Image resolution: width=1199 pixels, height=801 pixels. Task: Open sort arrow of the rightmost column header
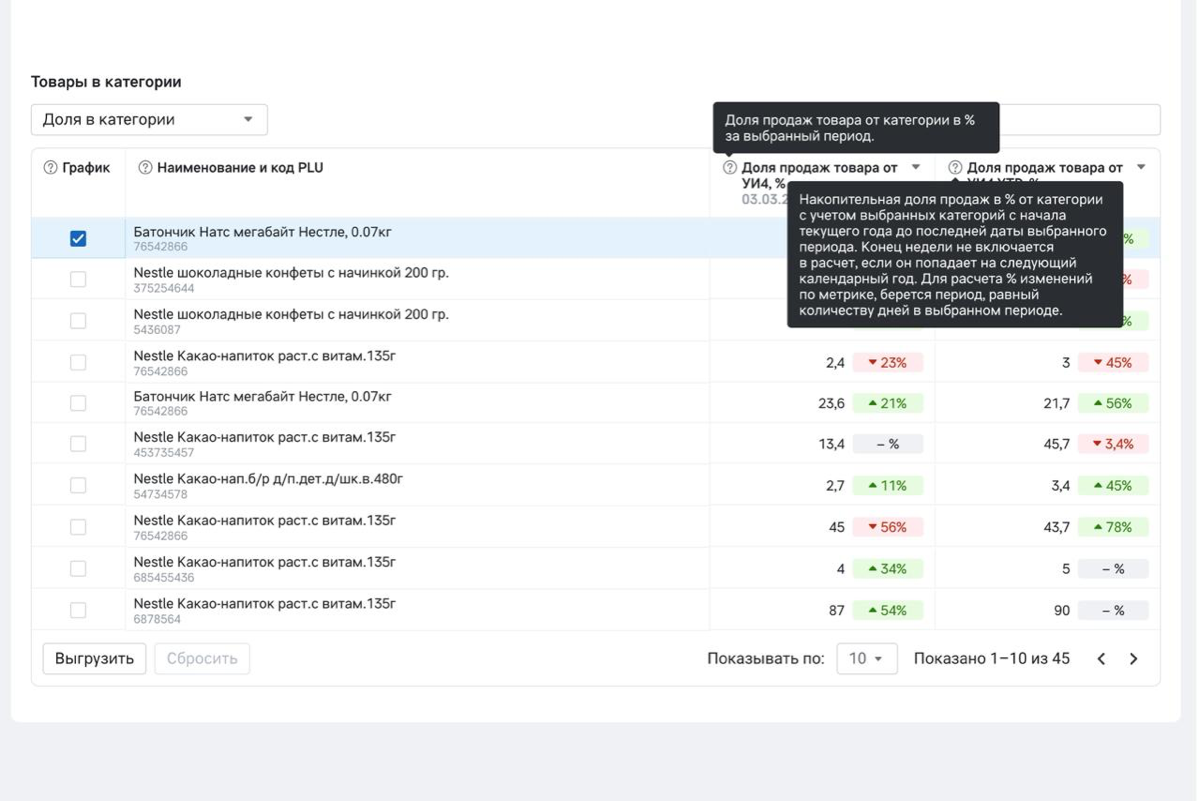point(1141,167)
